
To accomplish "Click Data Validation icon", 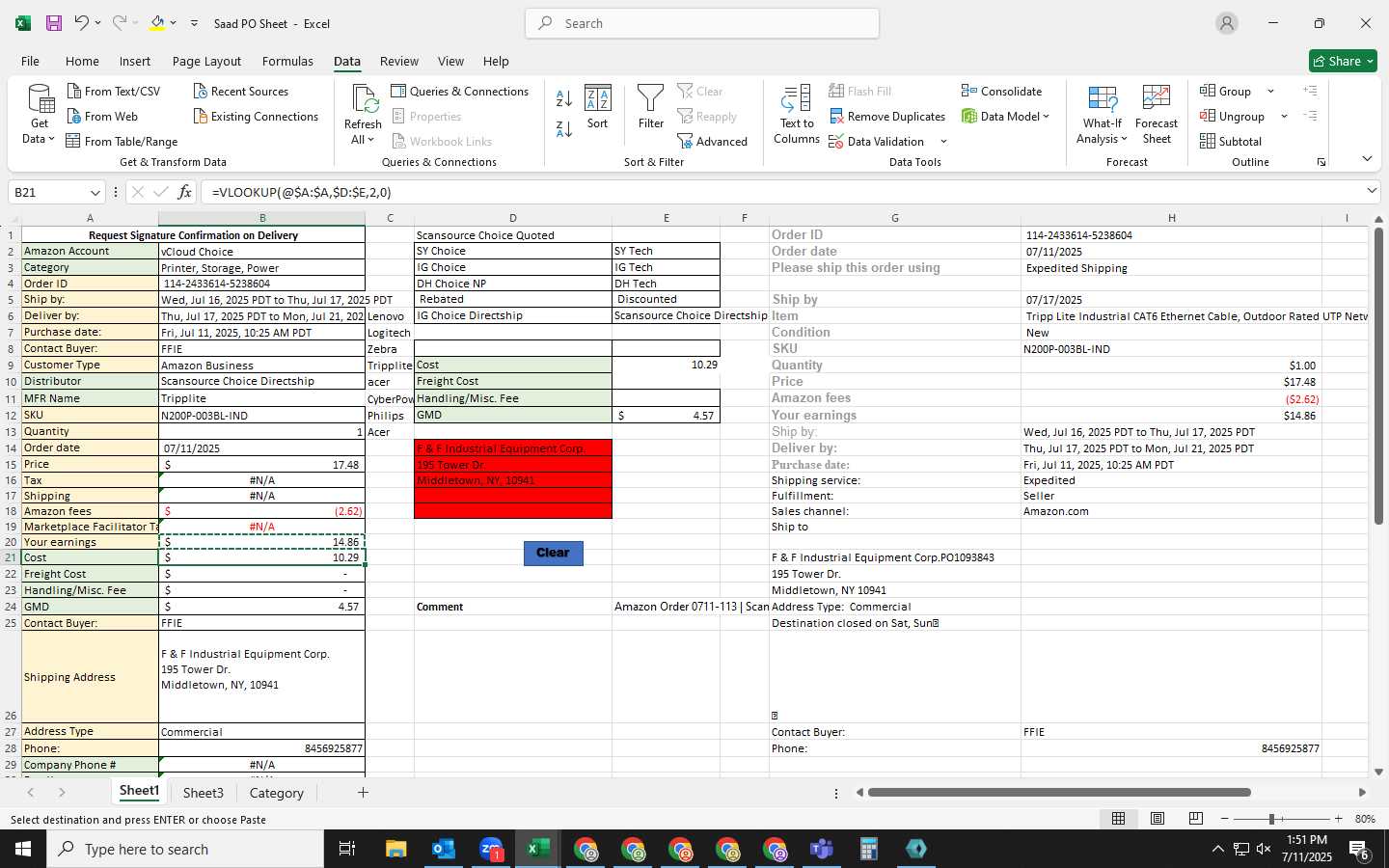I will tap(836, 141).
